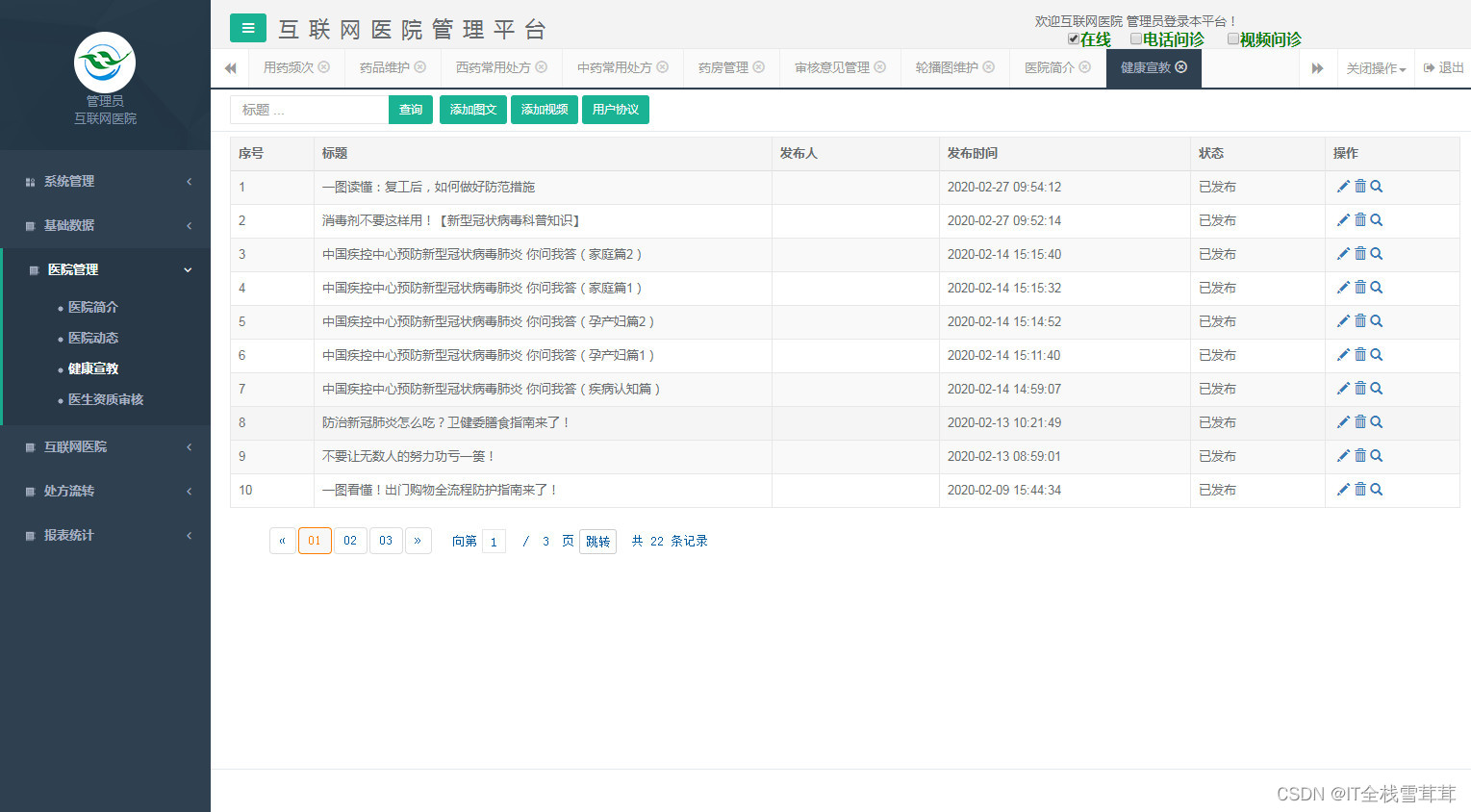Expand the 互联网医院 sidebar menu

coord(105,446)
